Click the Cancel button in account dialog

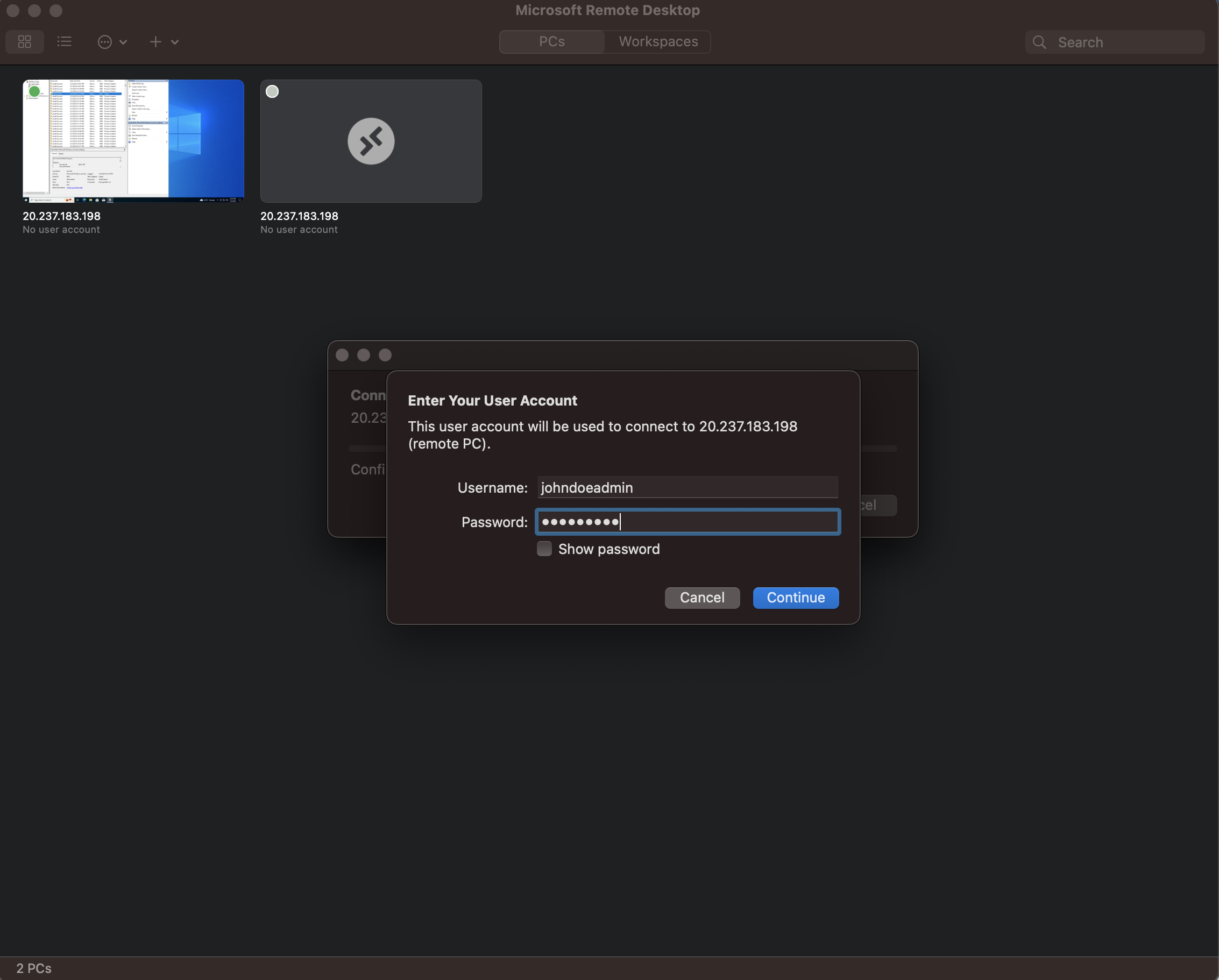point(702,598)
